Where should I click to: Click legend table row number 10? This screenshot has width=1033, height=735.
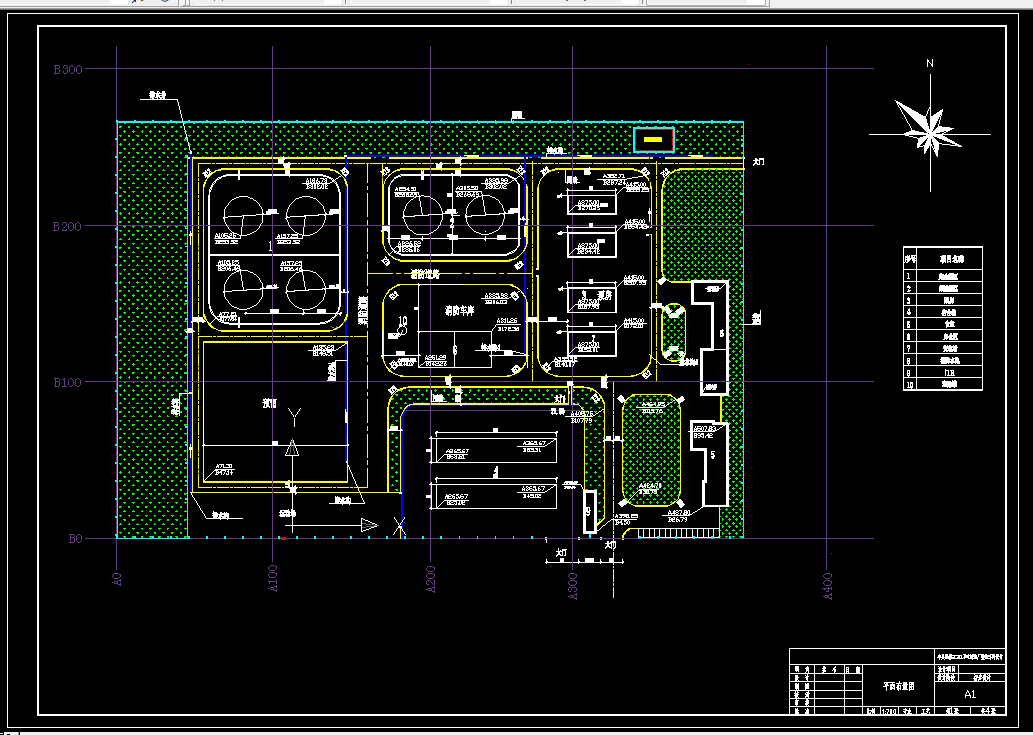pyautogui.click(x=943, y=384)
